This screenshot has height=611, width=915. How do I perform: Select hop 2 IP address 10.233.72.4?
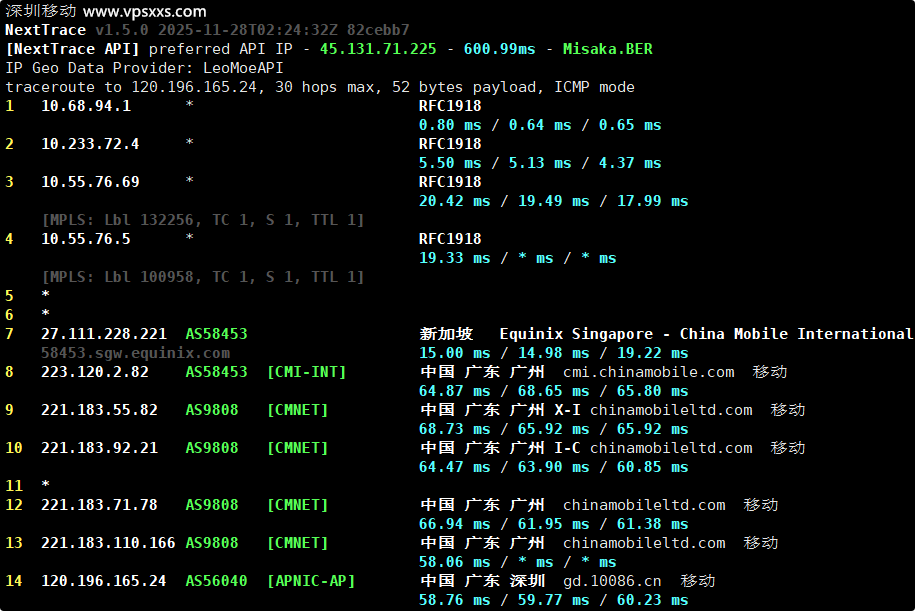click(x=90, y=144)
